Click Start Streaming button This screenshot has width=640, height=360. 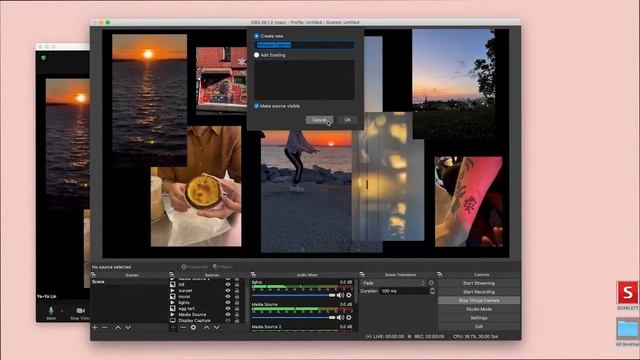479,283
